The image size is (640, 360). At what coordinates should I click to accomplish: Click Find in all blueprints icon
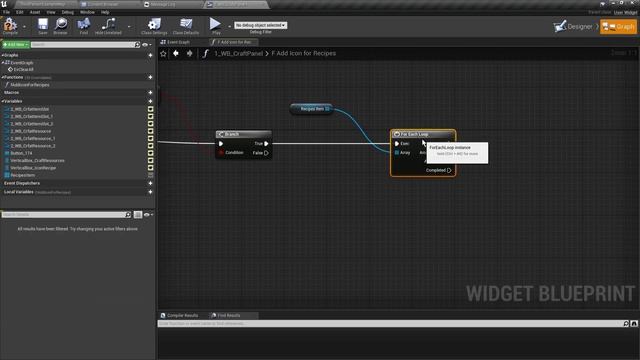pyautogui.click(x=634, y=324)
